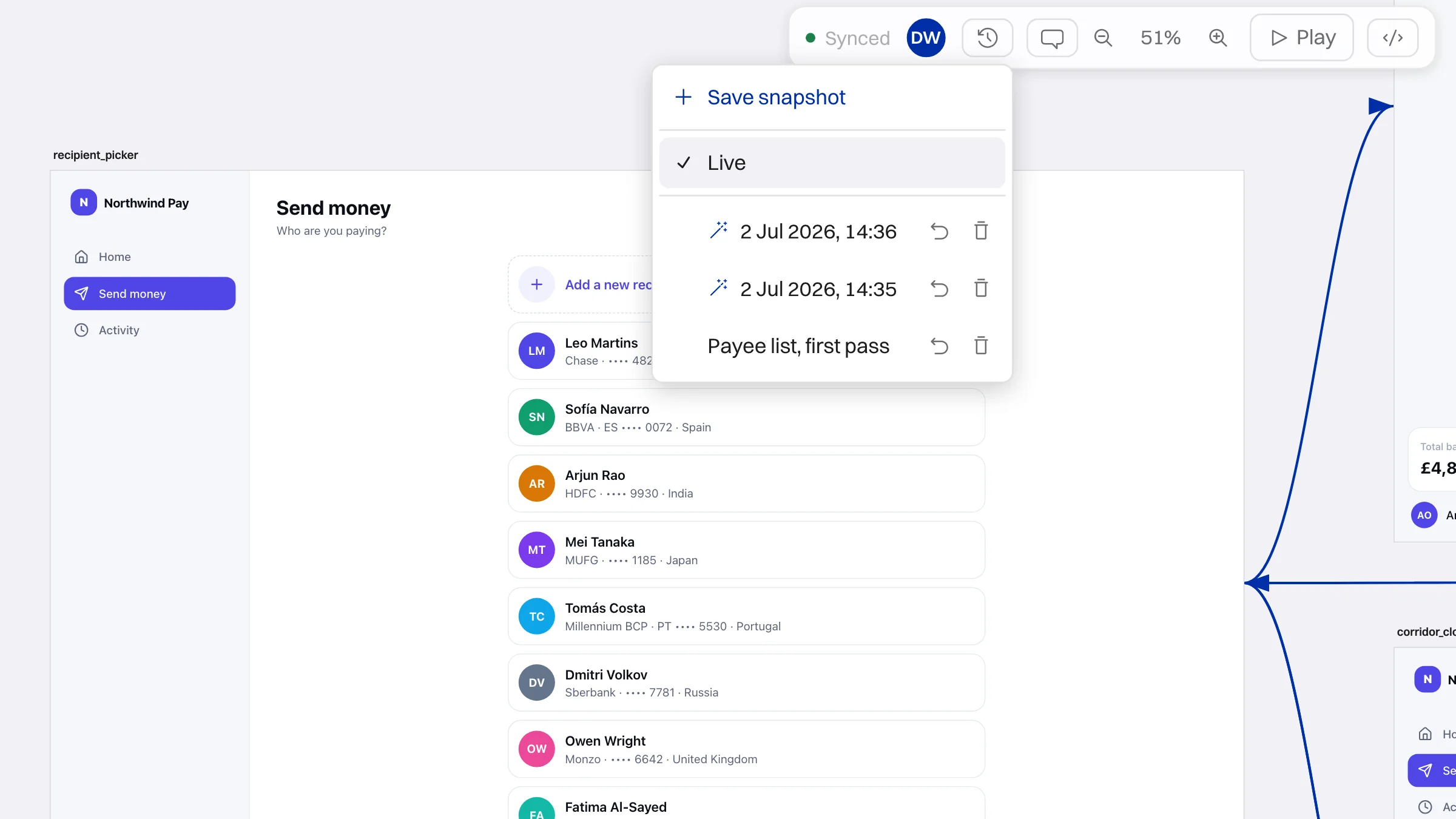Click the plus icon for adding a recipient
Screen dimensions: 1456x819
pyautogui.click(x=537, y=285)
